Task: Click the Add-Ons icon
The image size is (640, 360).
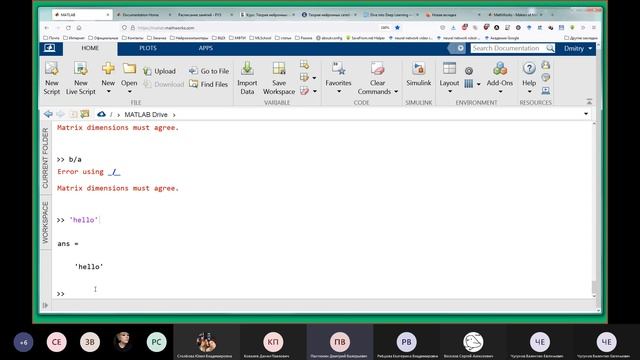Action: point(500,69)
